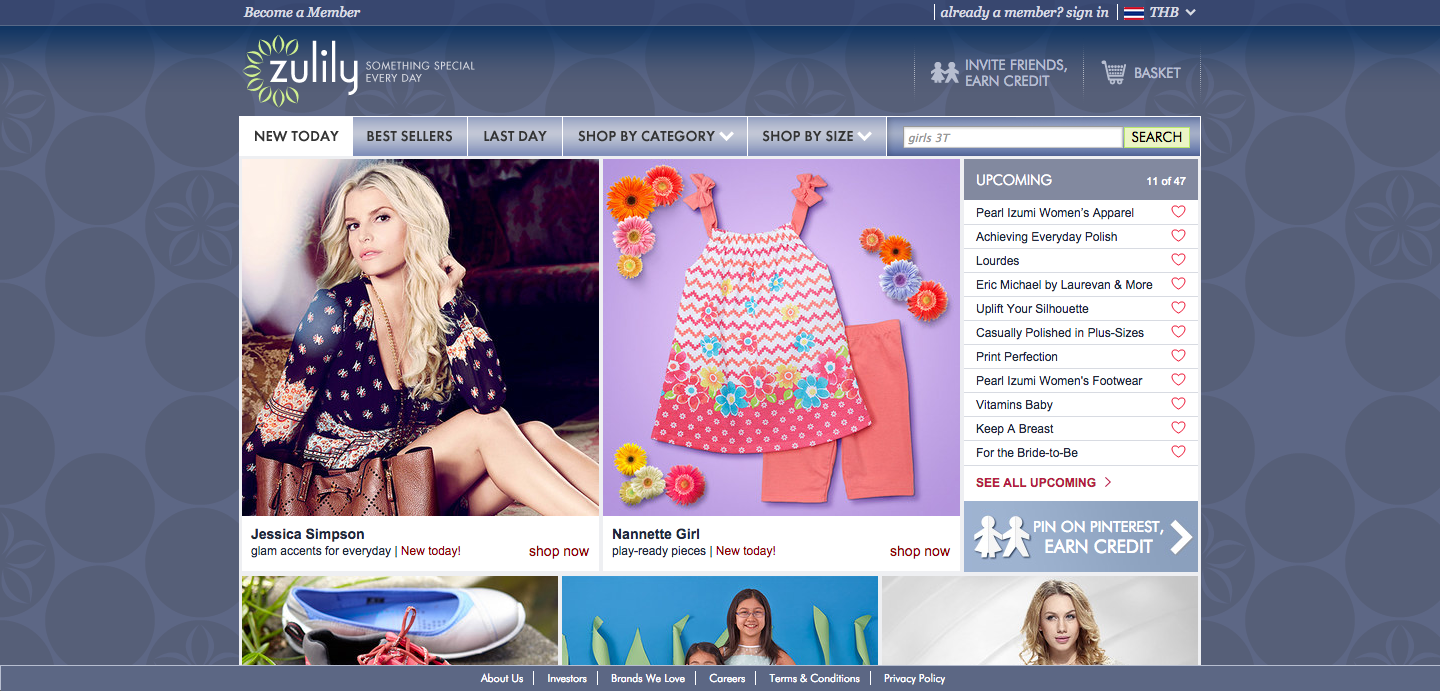Click the Pin on Pinterest arrow
This screenshot has height=691, width=1440.
(x=1181, y=537)
